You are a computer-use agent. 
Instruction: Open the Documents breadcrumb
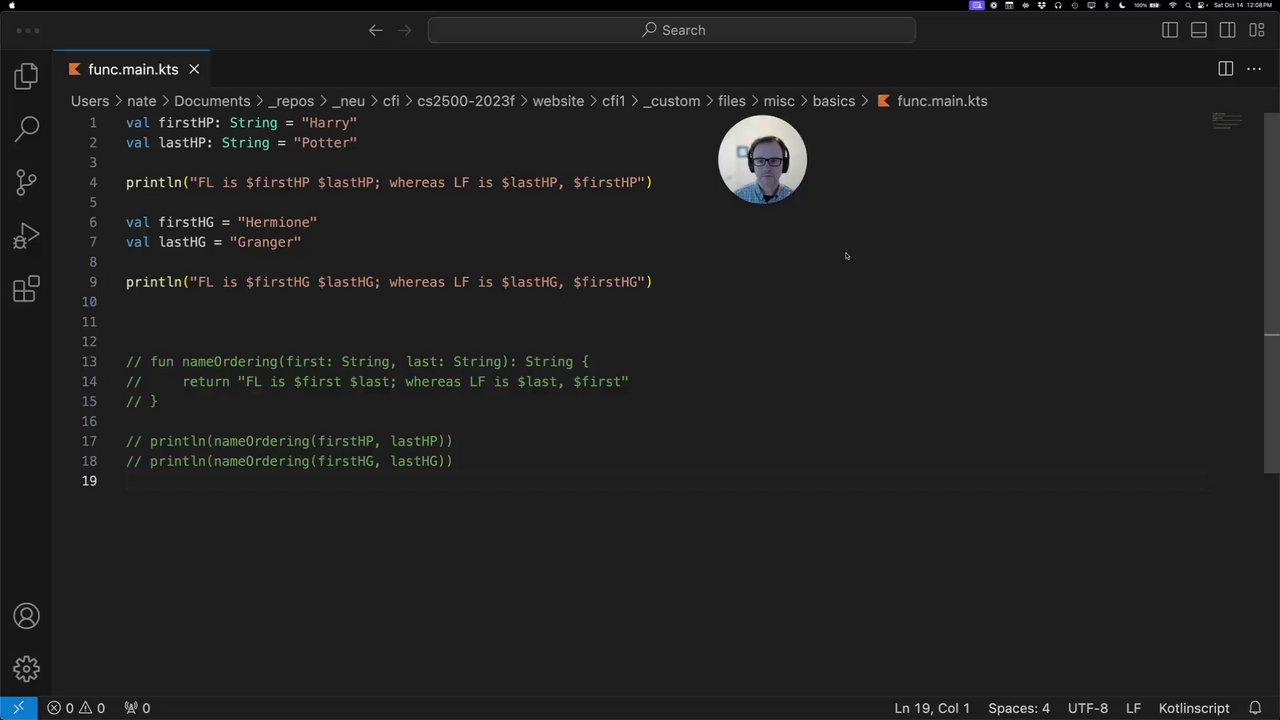click(x=212, y=101)
